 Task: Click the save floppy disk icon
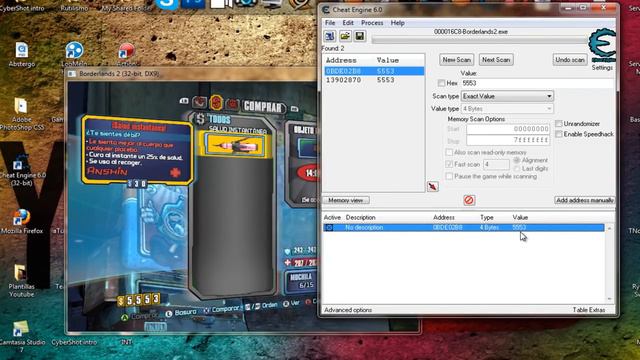(360, 36)
